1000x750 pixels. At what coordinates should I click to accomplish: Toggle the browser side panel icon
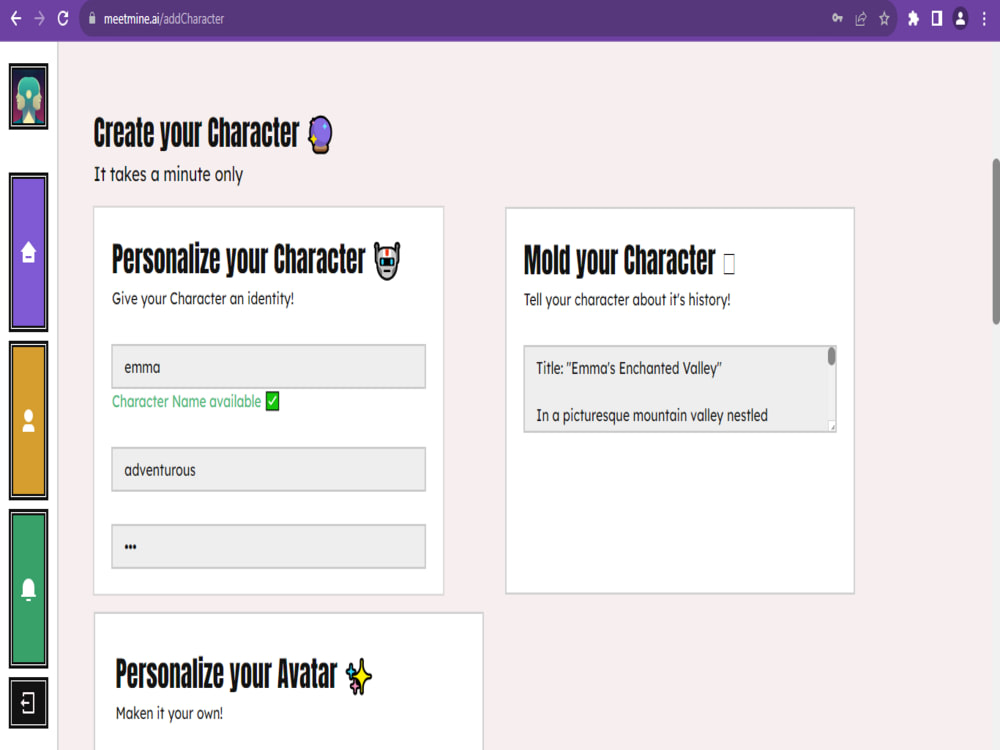pyautogui.click(x=936, y=18)
